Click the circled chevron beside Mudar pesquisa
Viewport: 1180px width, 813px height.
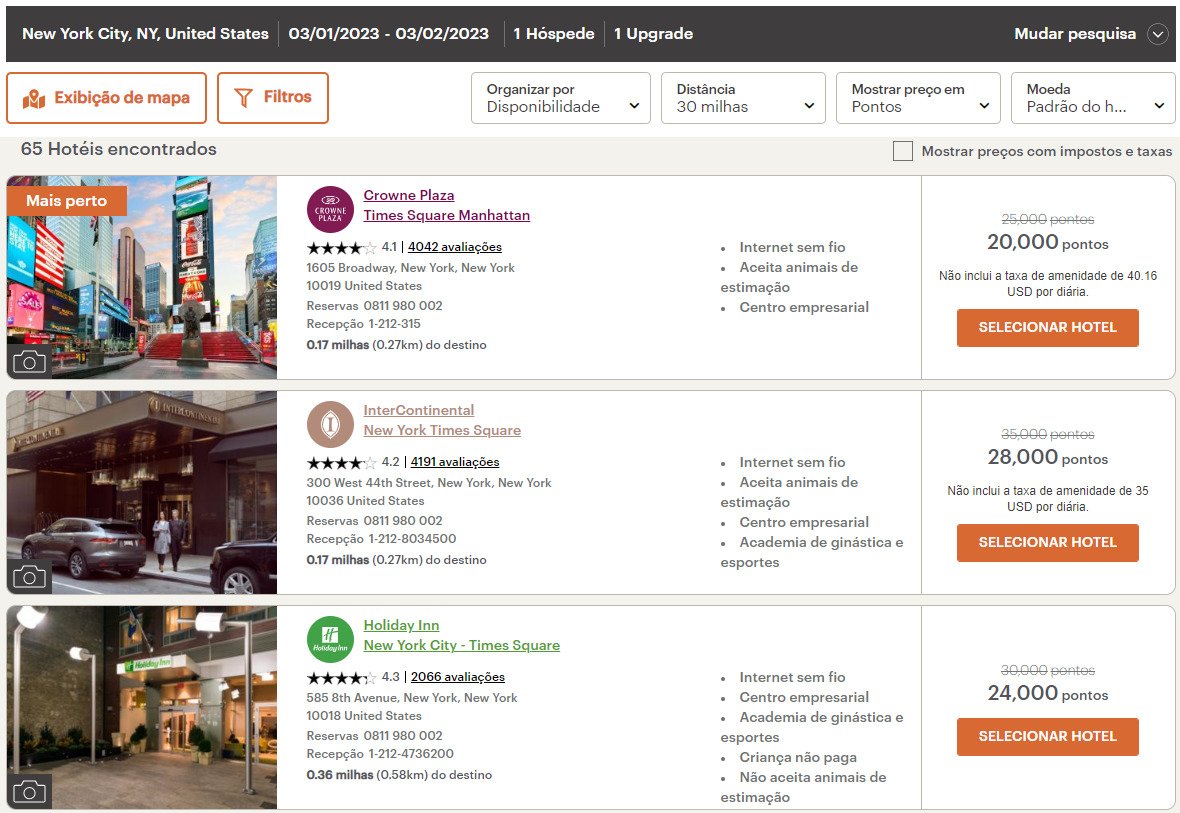[1157, 34]
